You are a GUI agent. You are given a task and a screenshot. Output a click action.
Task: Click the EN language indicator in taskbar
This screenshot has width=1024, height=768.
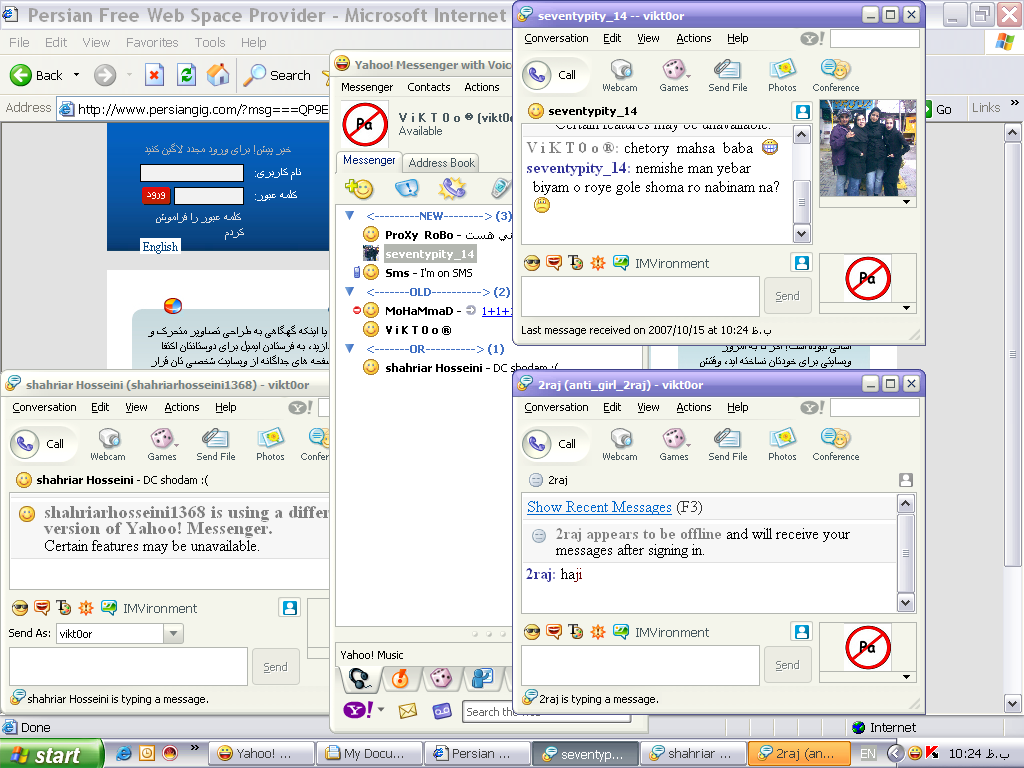tap(867, 754)
